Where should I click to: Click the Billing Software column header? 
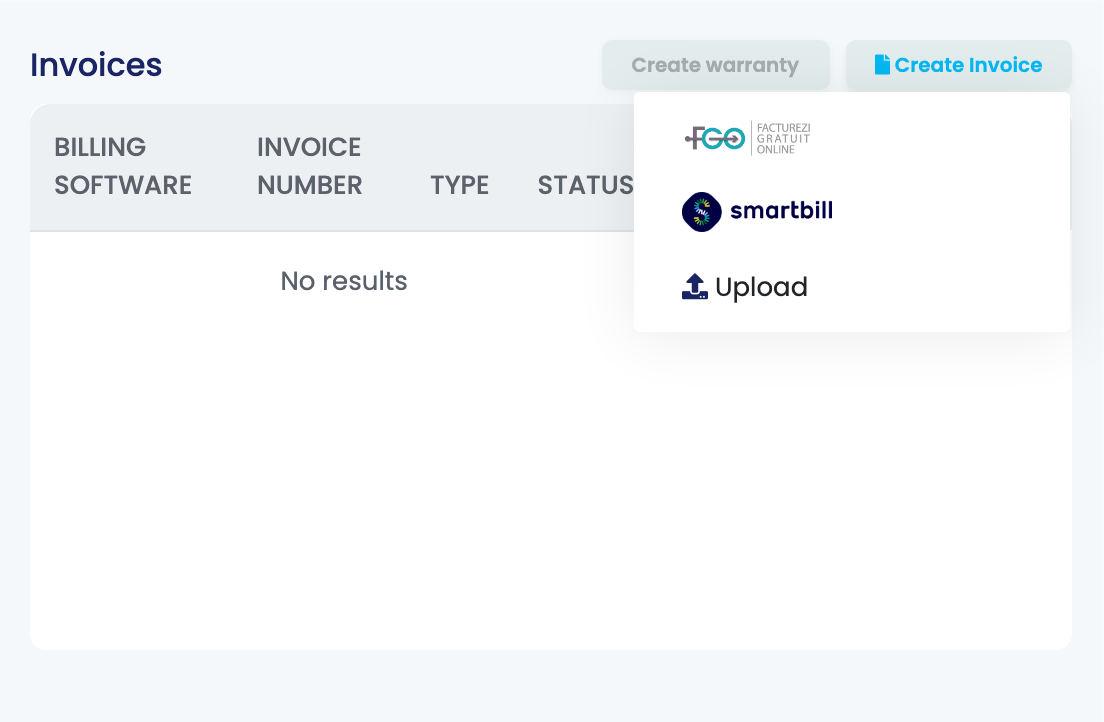click(123, 166)
